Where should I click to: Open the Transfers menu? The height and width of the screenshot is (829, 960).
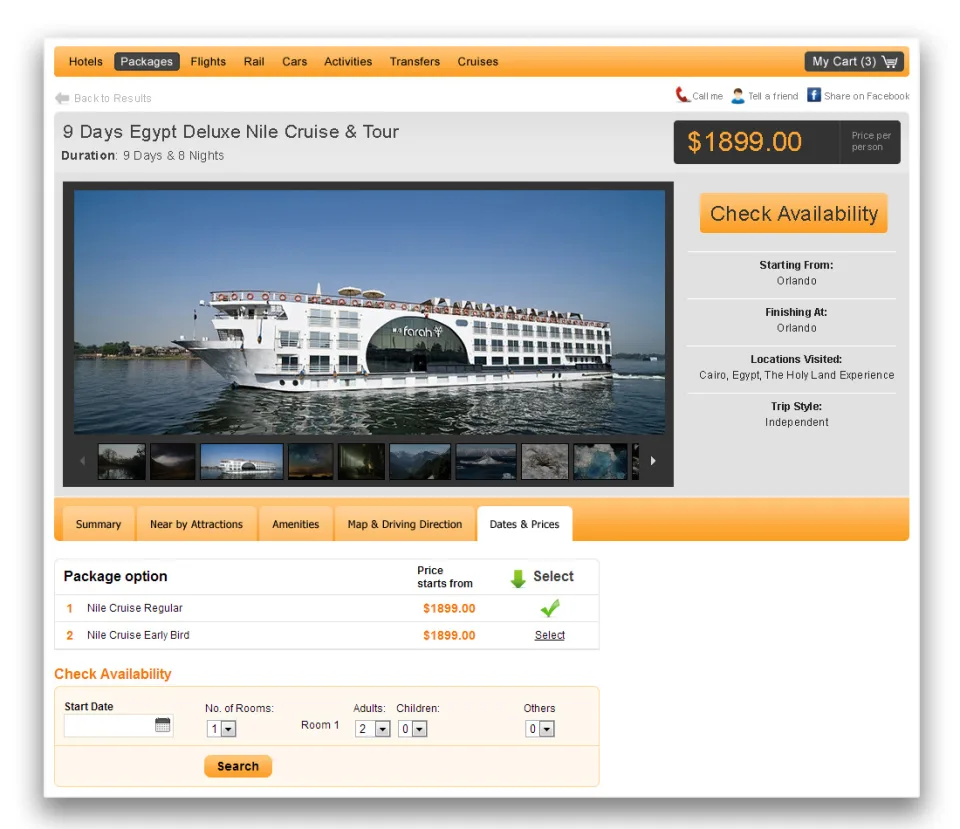coord(414,61)
